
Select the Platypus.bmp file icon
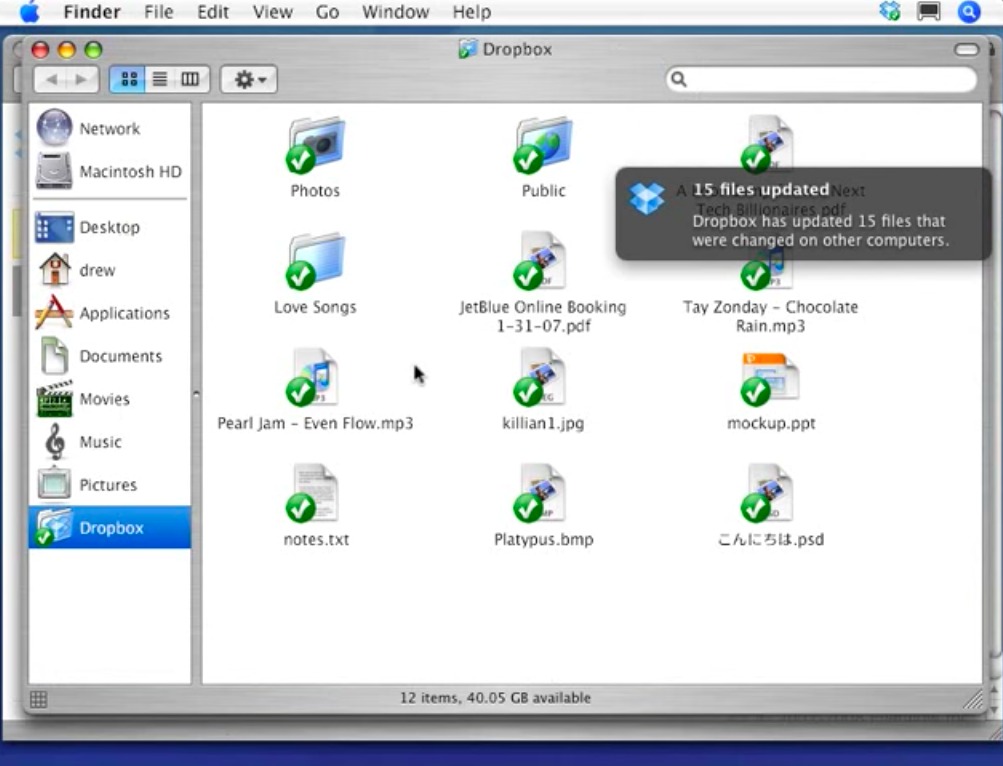click(x=541, y=493)
